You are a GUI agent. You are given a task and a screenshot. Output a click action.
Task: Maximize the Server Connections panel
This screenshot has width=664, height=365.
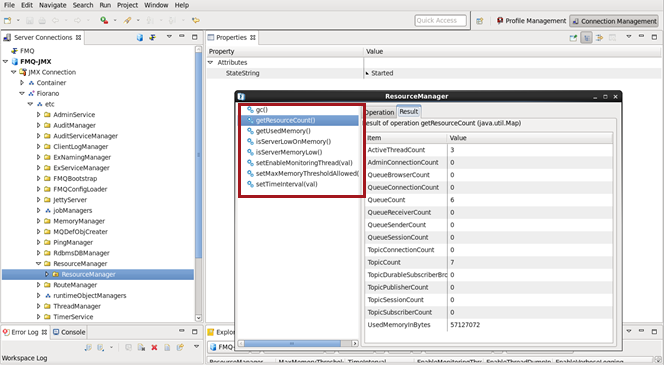click(x=194, y=37)
